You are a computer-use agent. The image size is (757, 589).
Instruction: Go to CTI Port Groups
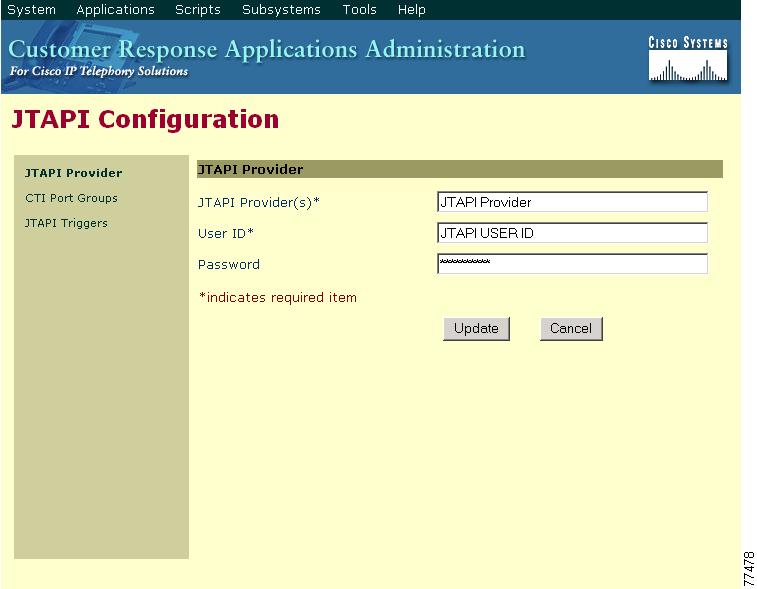pyautogui.click(x=71, y=198)
